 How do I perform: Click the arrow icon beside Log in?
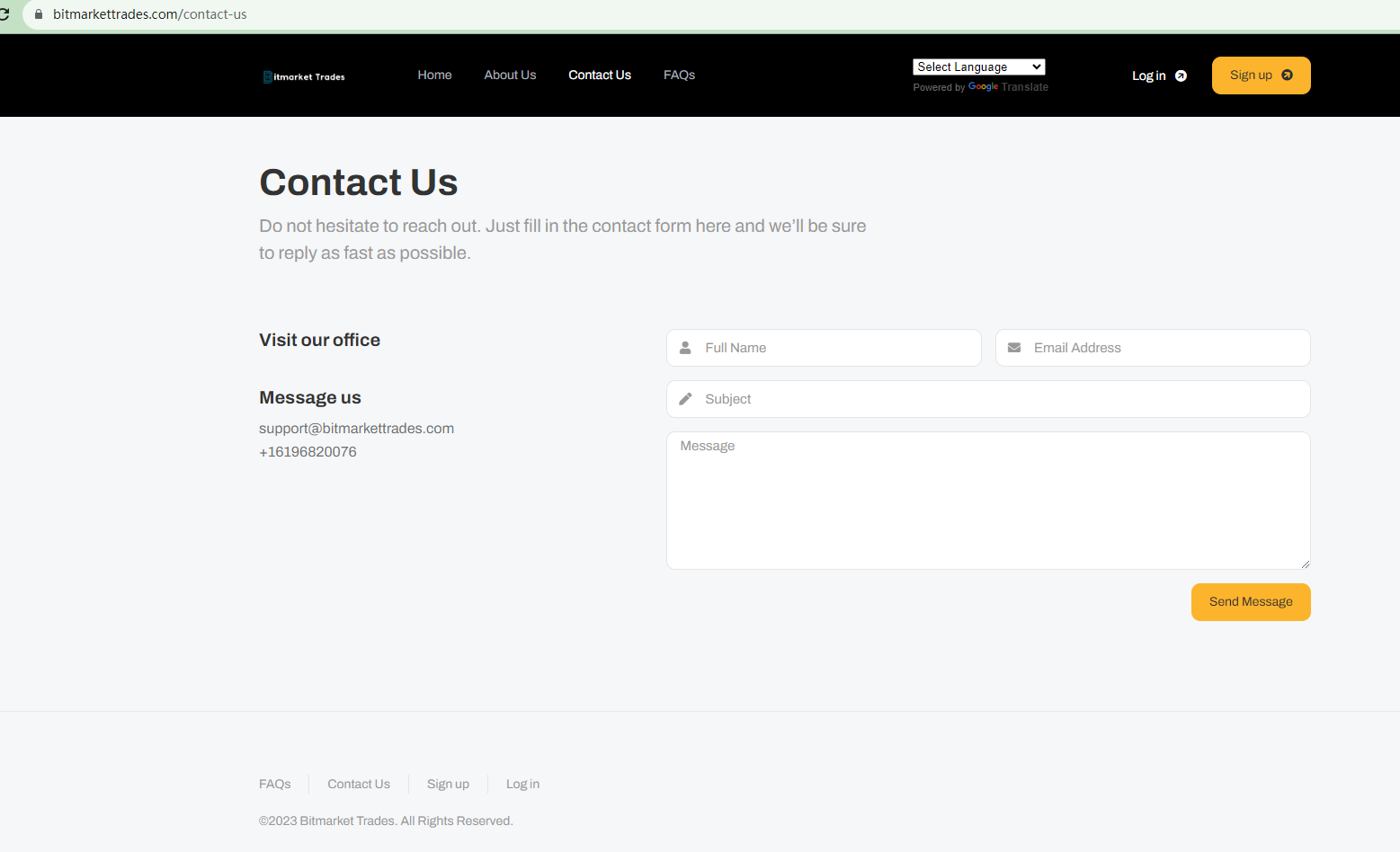[1181, 75]
